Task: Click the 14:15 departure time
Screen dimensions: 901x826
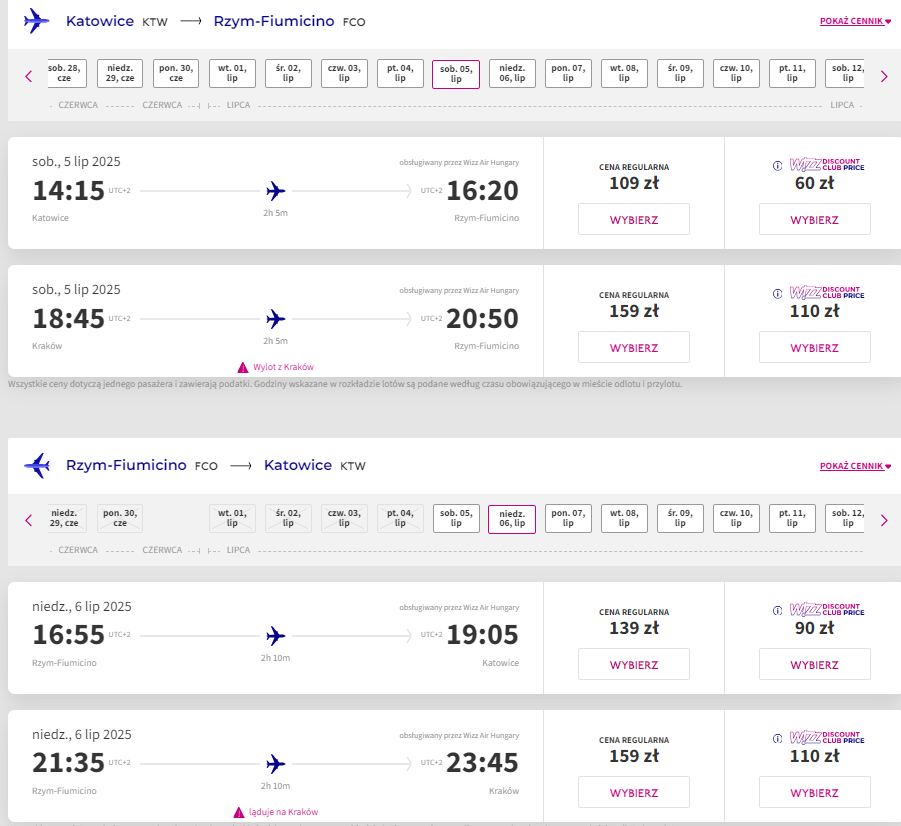Action: [68, 191]
